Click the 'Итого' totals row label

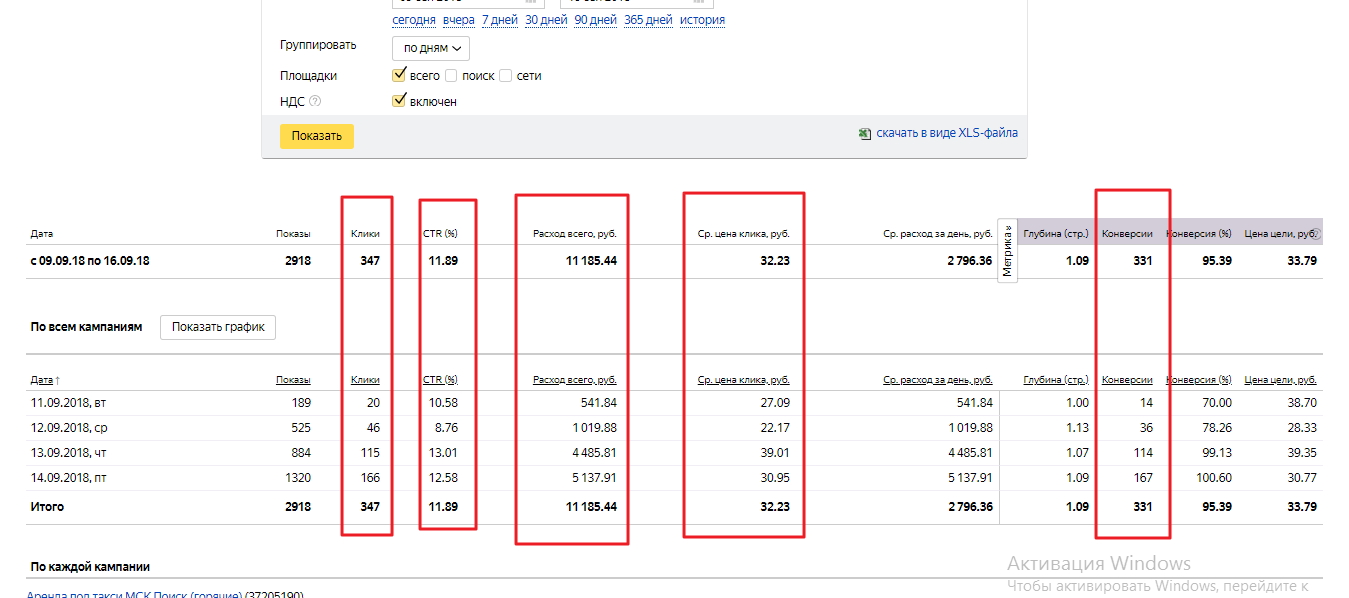click(47, 507)
